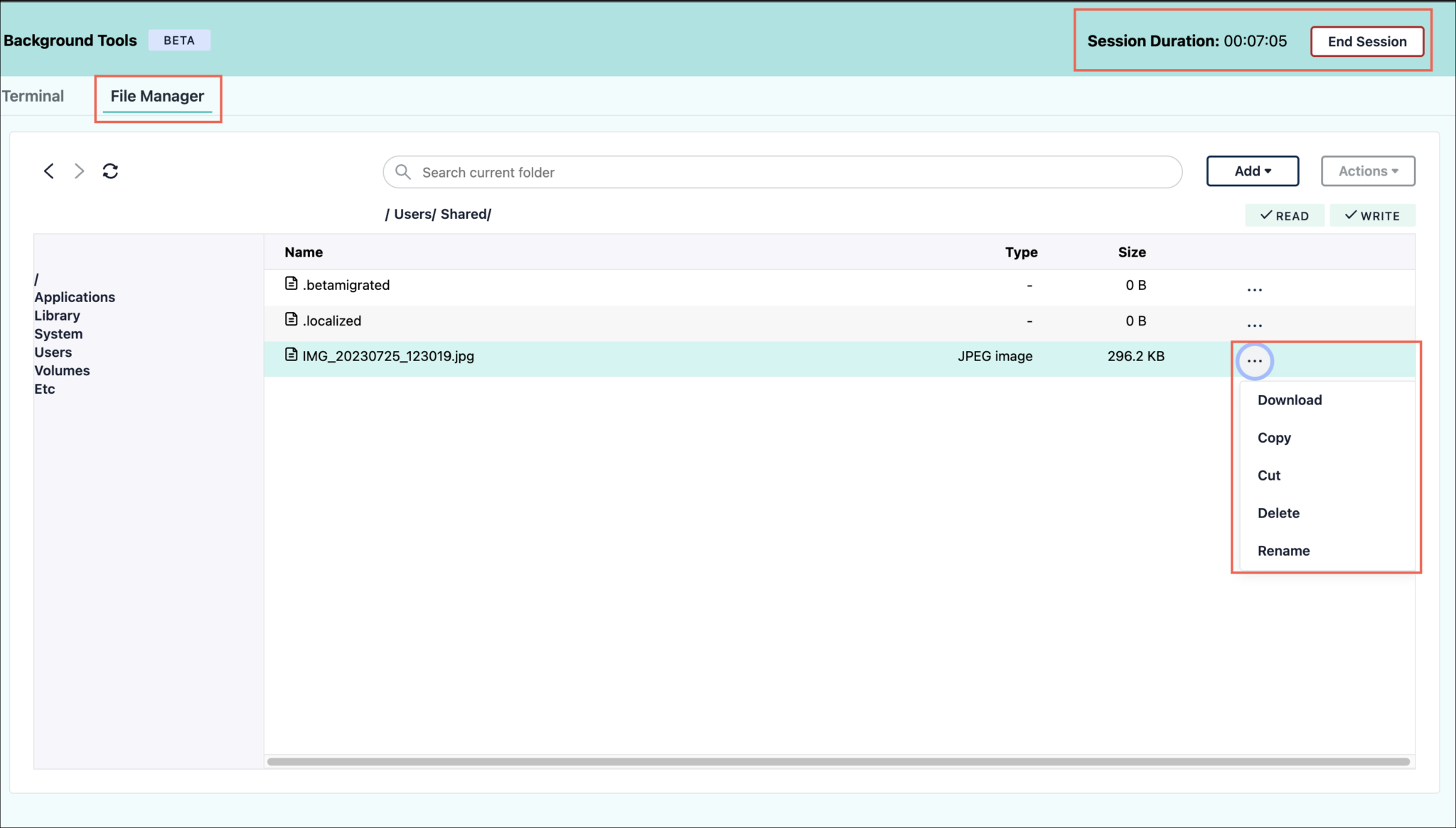Screen dimensions: 1456x828
Task: Click the back navigation arrow
Action: pyautogui.click(x=48, y=171)
